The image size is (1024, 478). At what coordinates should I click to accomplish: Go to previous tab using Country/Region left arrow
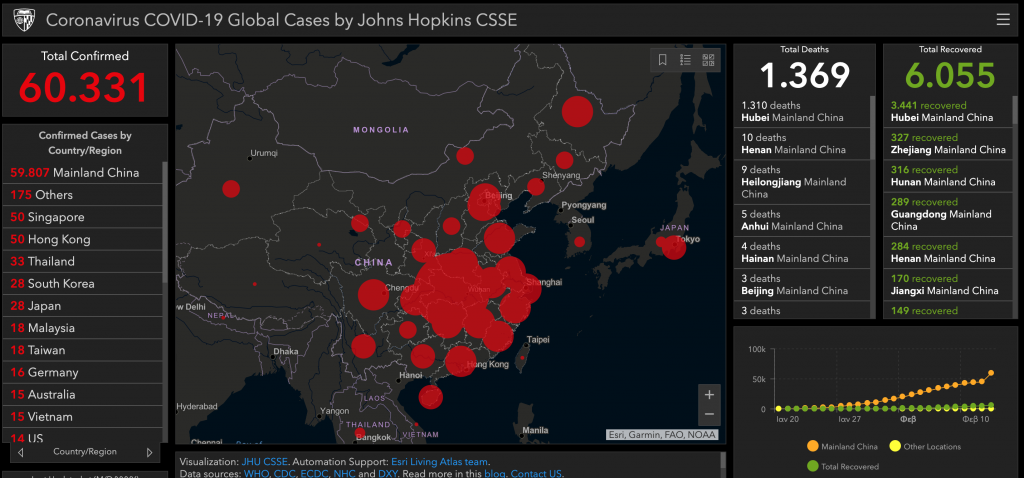(x=22, y=452)
